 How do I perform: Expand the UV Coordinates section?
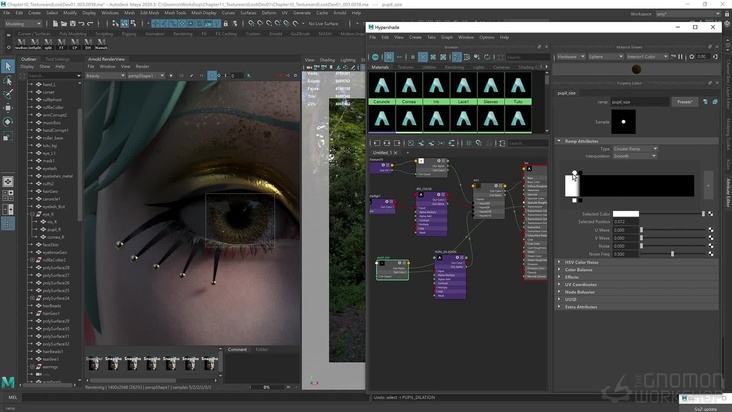pos(580,284)
